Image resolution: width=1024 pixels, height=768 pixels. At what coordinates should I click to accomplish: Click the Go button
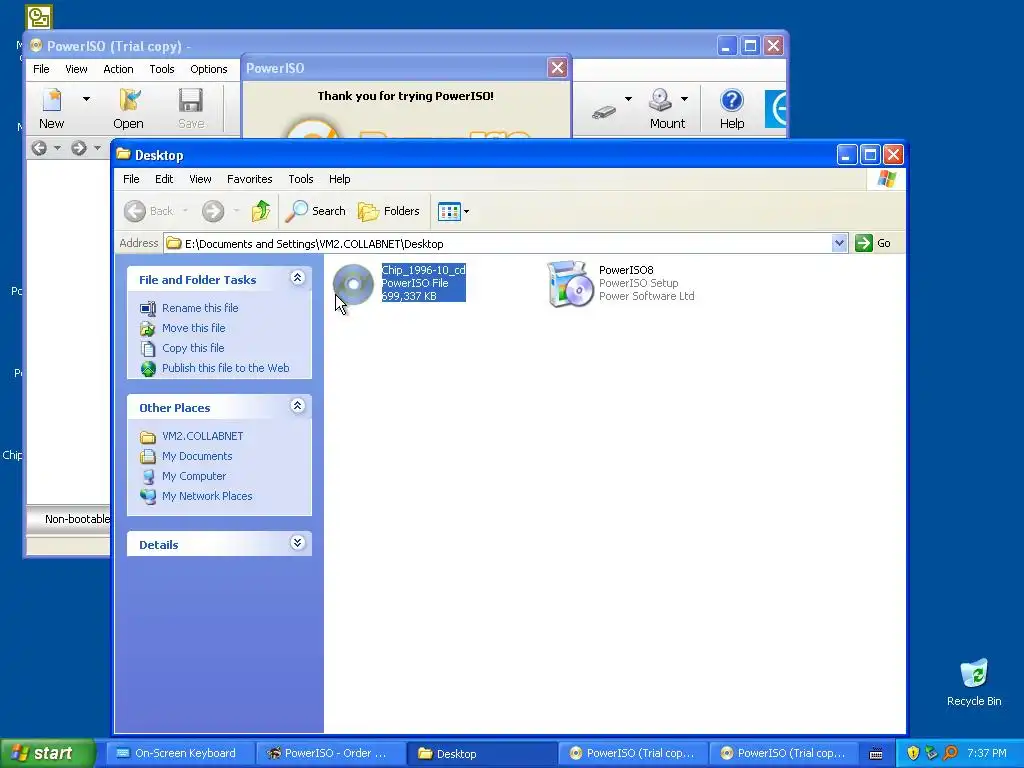click(873, 243)
